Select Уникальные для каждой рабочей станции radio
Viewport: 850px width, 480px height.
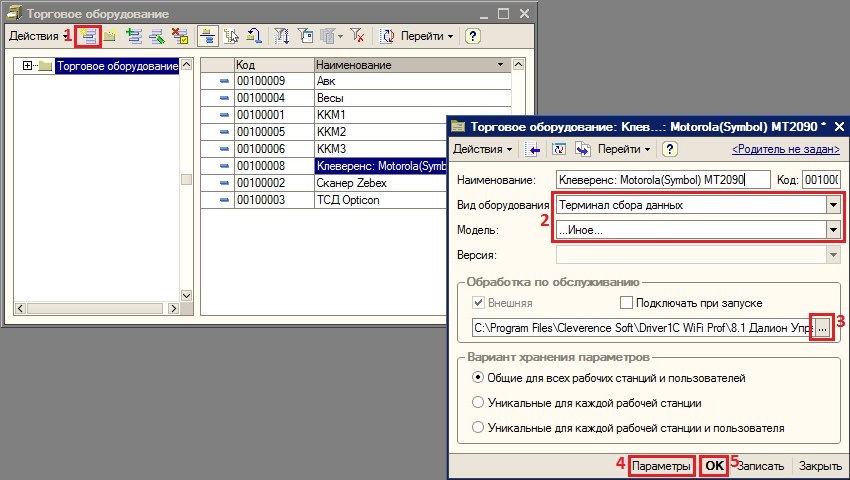point(478,402)
